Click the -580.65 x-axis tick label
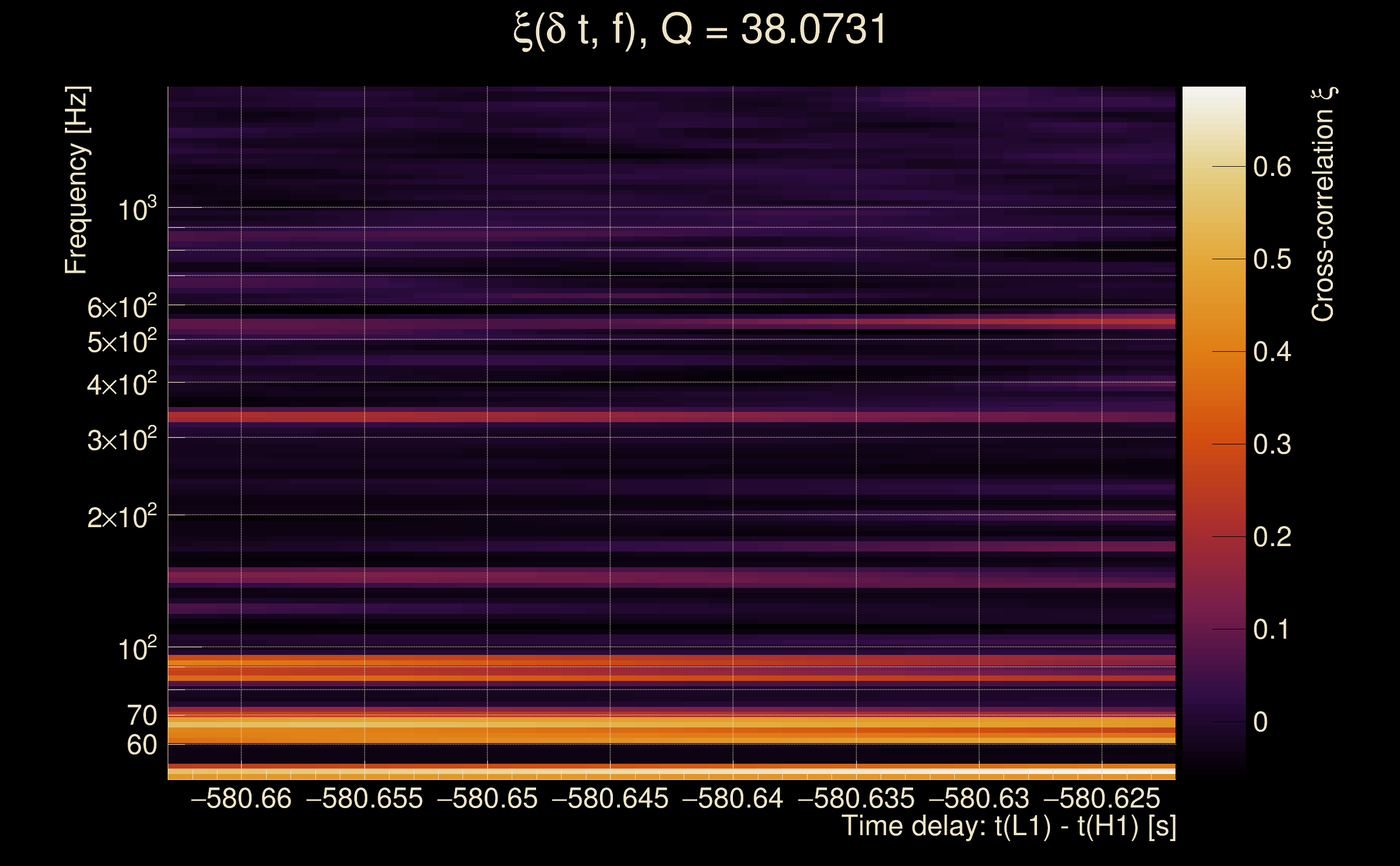The width and height of the screenshot is (1400, 866). click(x=487, y=799)
